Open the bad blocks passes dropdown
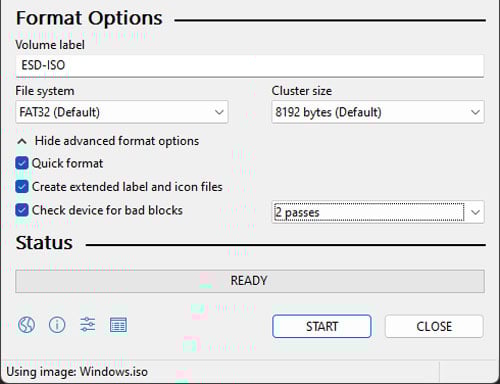Image resolution: width=500 pixels, height=384 pixels. pyautogui.click(x=378, y=212)
